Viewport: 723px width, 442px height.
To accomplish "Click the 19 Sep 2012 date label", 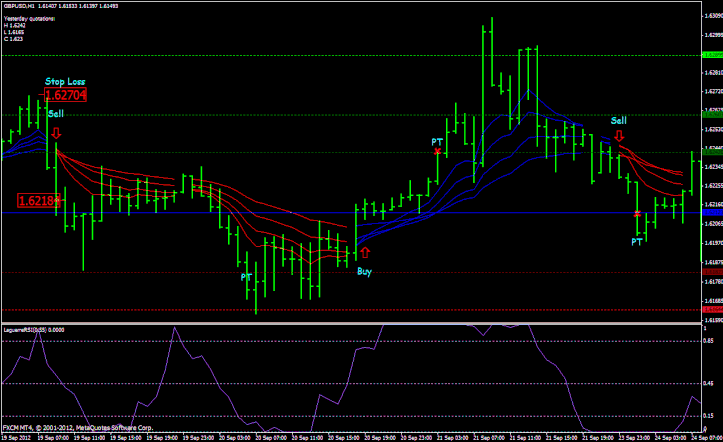I will pos(17,437).
